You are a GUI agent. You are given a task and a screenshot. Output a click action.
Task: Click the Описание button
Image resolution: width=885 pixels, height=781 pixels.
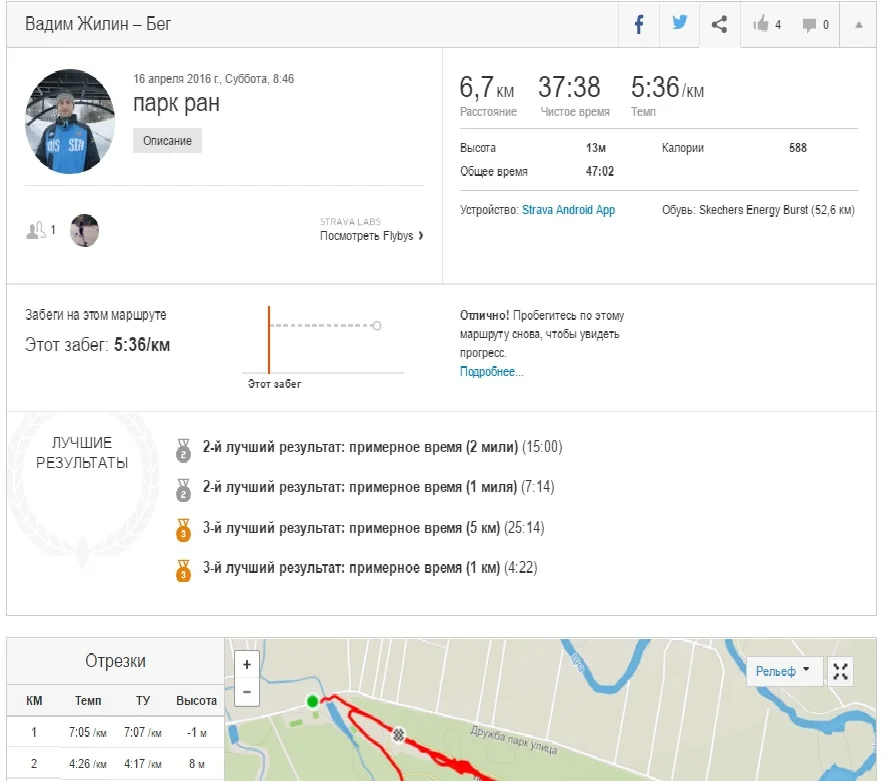(167, 141)
